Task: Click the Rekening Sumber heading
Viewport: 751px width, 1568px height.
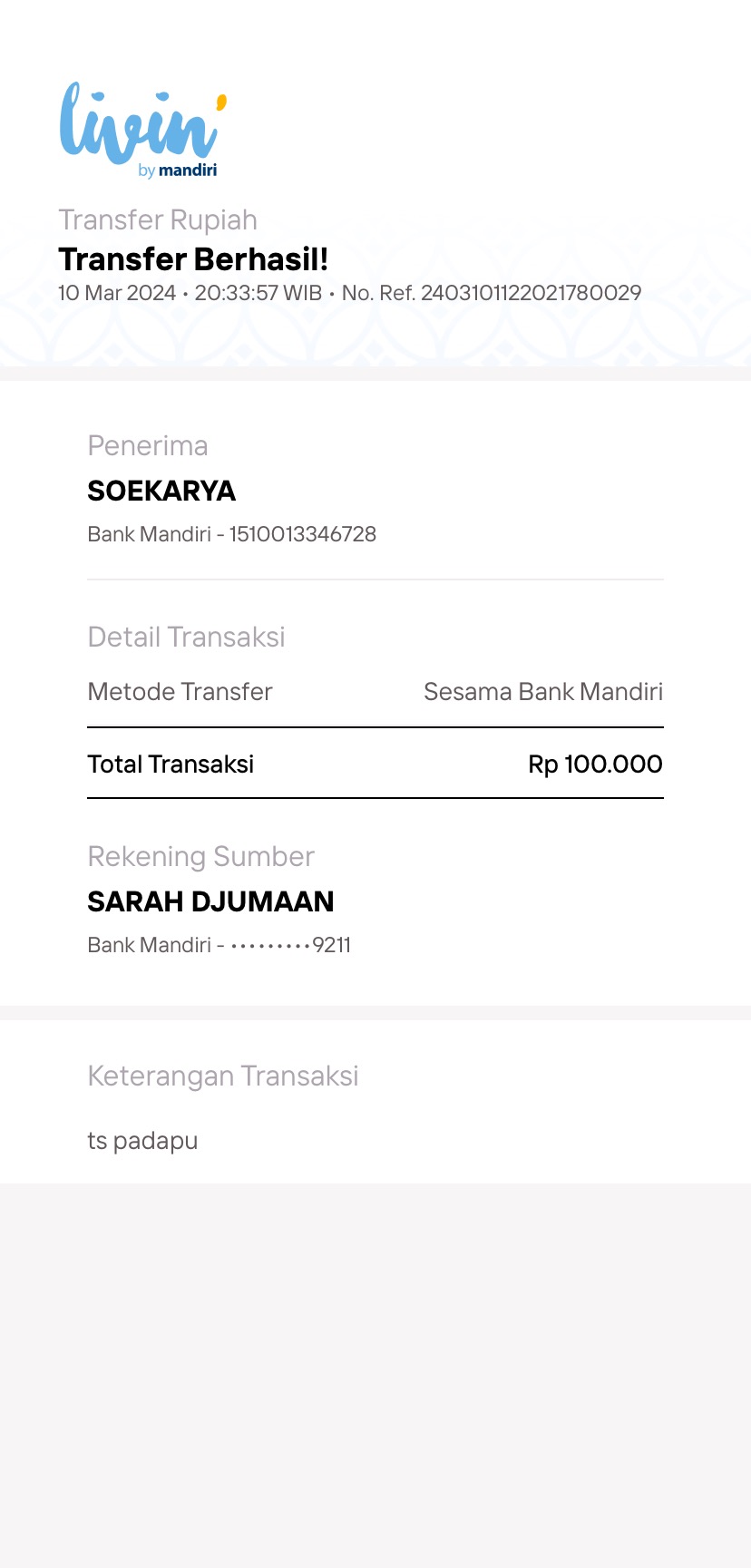Action: (x=200, y=856)
